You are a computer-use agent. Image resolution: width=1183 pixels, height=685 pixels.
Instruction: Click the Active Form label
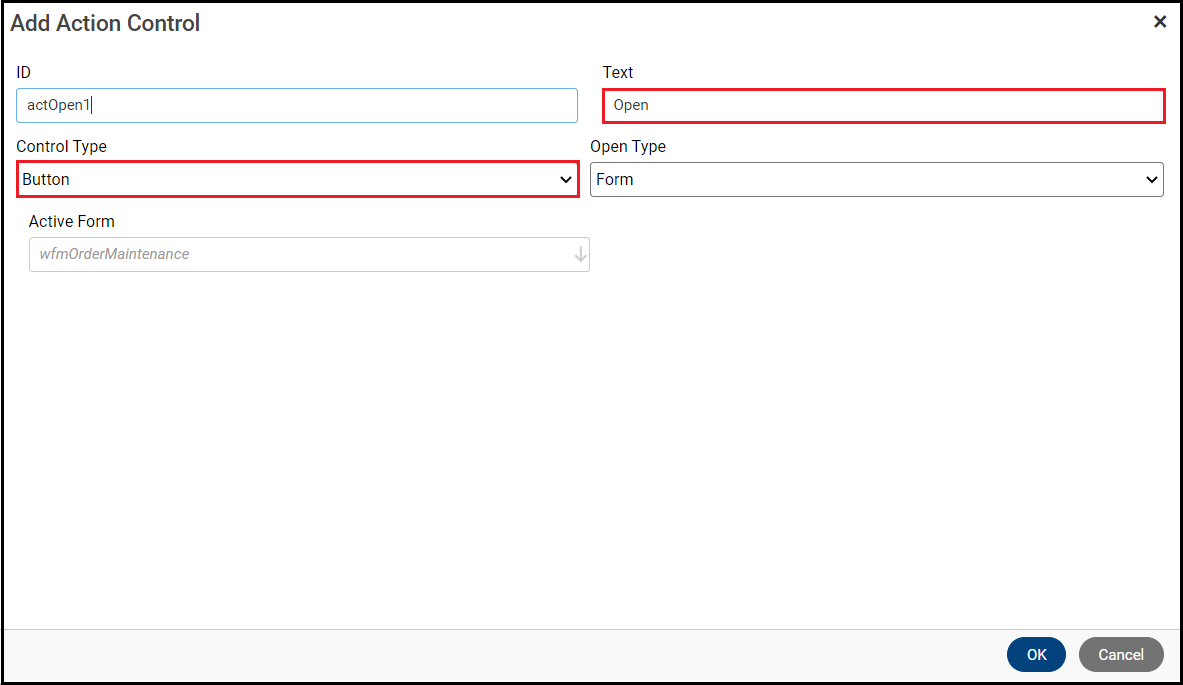[x=72, y=221]
